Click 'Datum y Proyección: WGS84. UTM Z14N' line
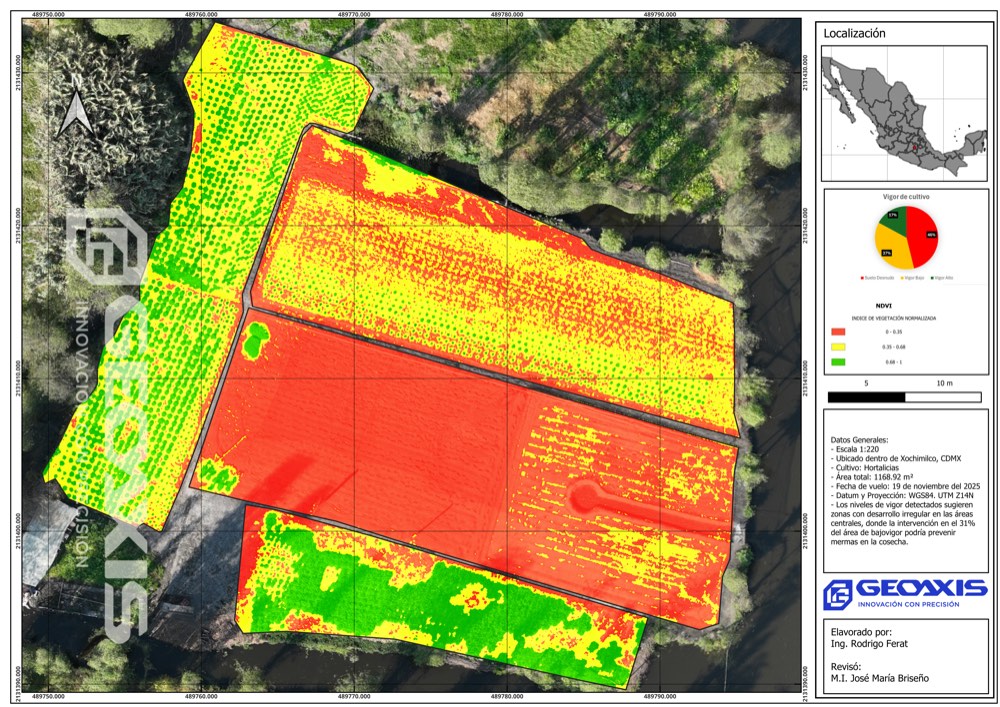Image resolution: width=1000 pixels, height=707 pixels. pyautogui.click(x=902, y=495)
